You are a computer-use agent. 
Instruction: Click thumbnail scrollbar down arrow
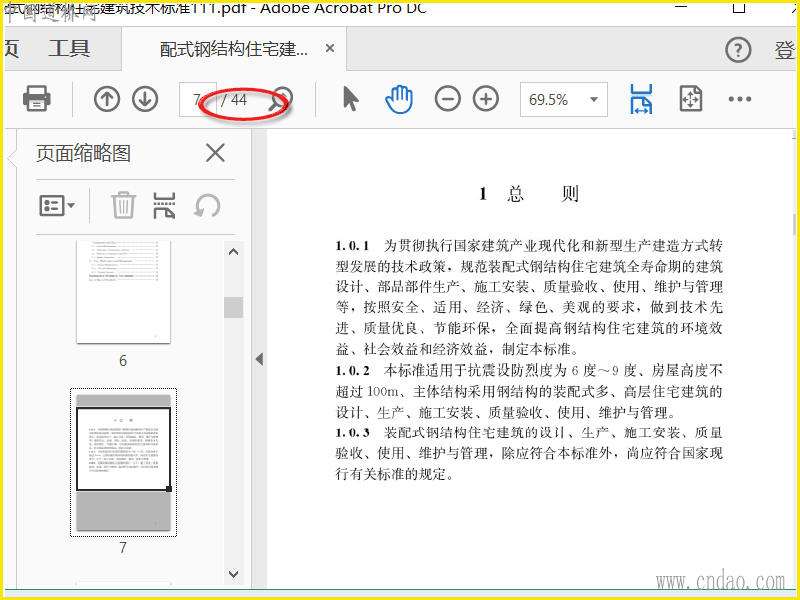click(x=233, y=574)
